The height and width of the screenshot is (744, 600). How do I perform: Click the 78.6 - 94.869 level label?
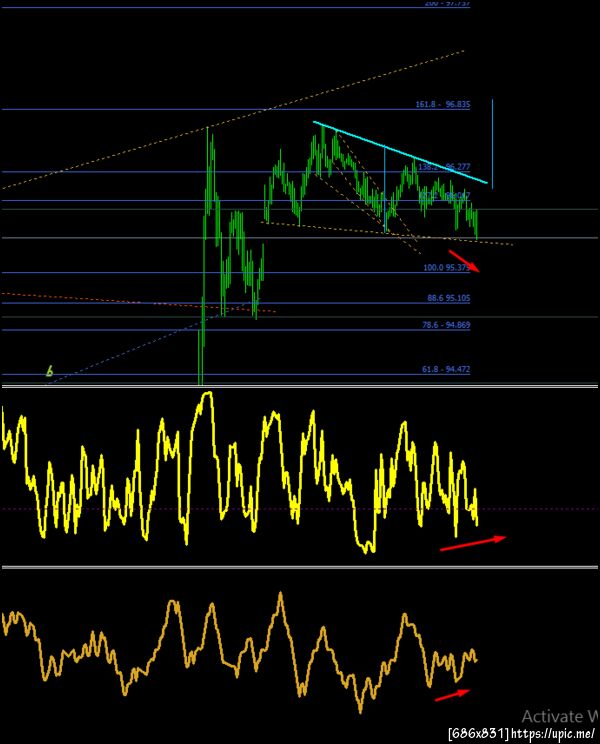446,325
